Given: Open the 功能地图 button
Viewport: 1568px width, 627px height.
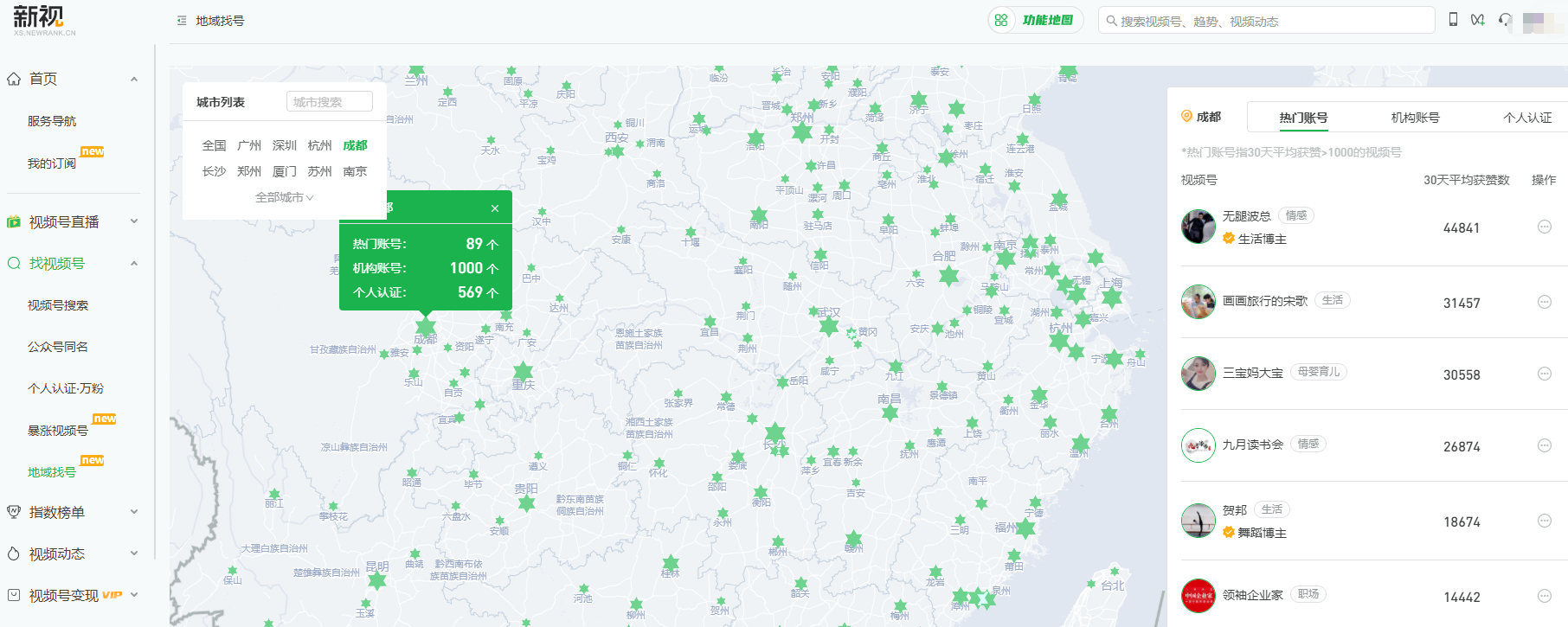Looking at the screenshot, I should click(1036, 20).
